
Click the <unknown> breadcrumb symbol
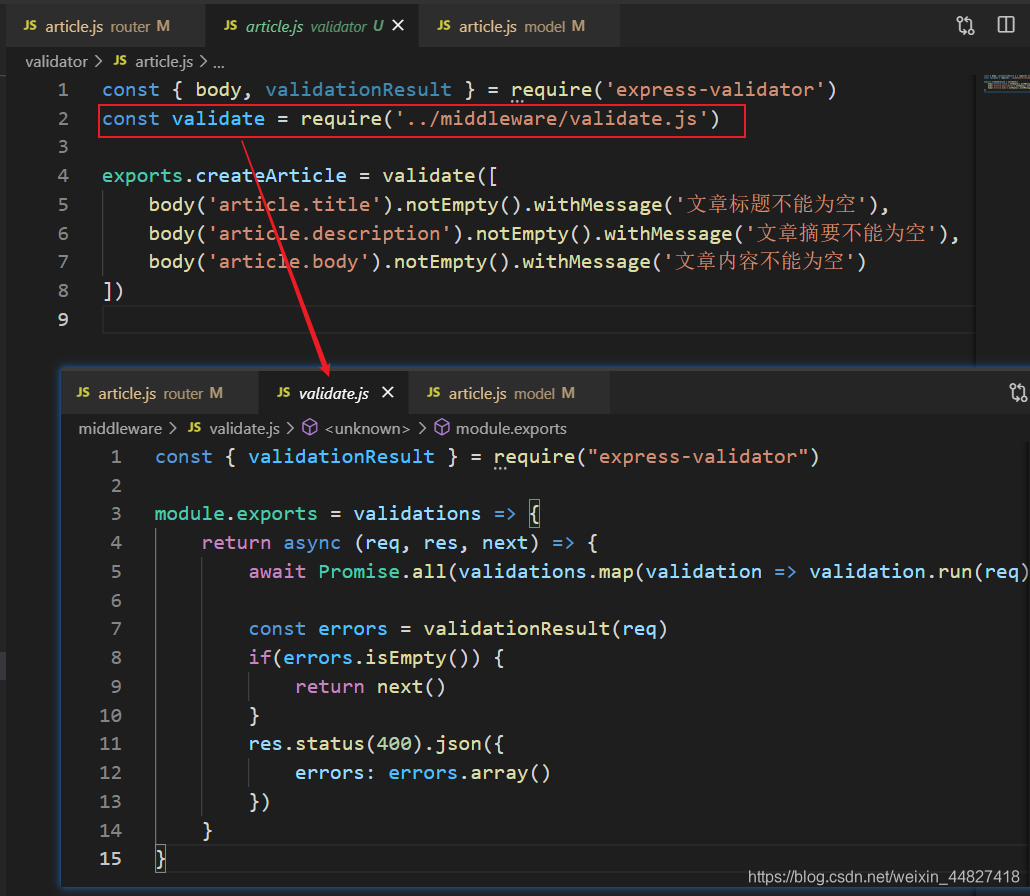pos(367,429)
